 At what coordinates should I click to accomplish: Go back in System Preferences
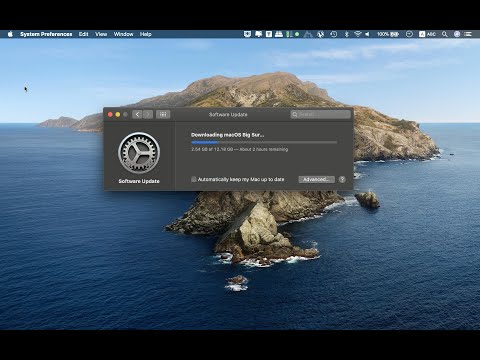point(137,114)
